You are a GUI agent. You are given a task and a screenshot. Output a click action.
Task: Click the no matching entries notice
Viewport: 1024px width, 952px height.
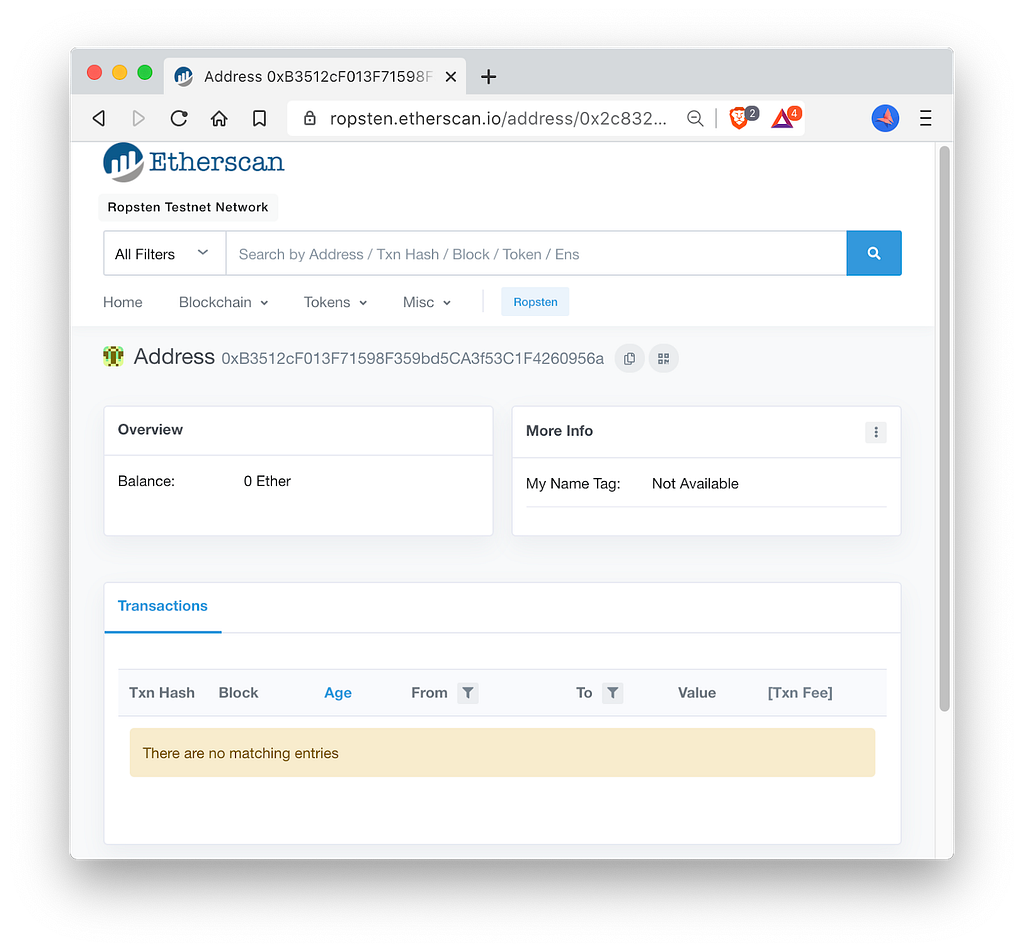click(502, 753)
